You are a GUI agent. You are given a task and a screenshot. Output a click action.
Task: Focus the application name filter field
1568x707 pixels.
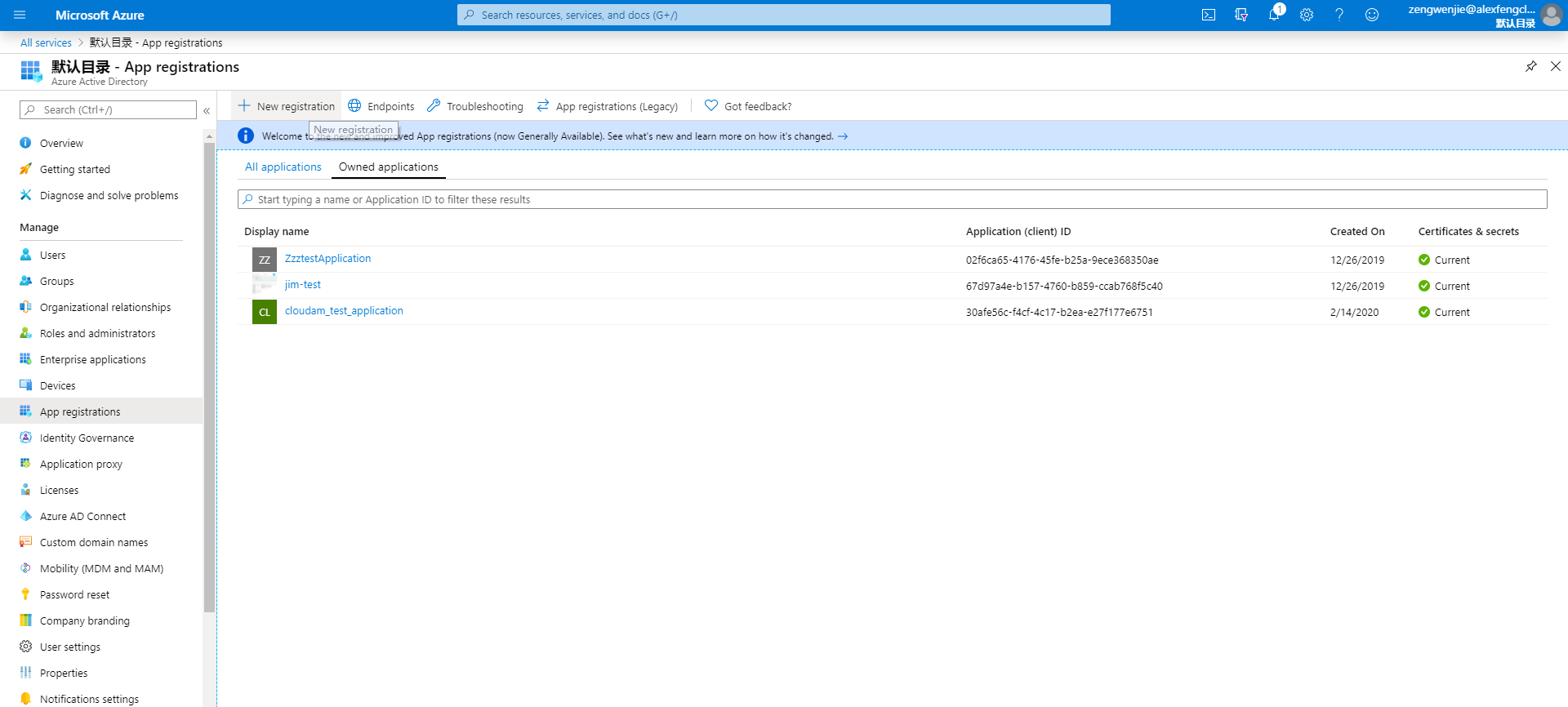tap(892, 199)
